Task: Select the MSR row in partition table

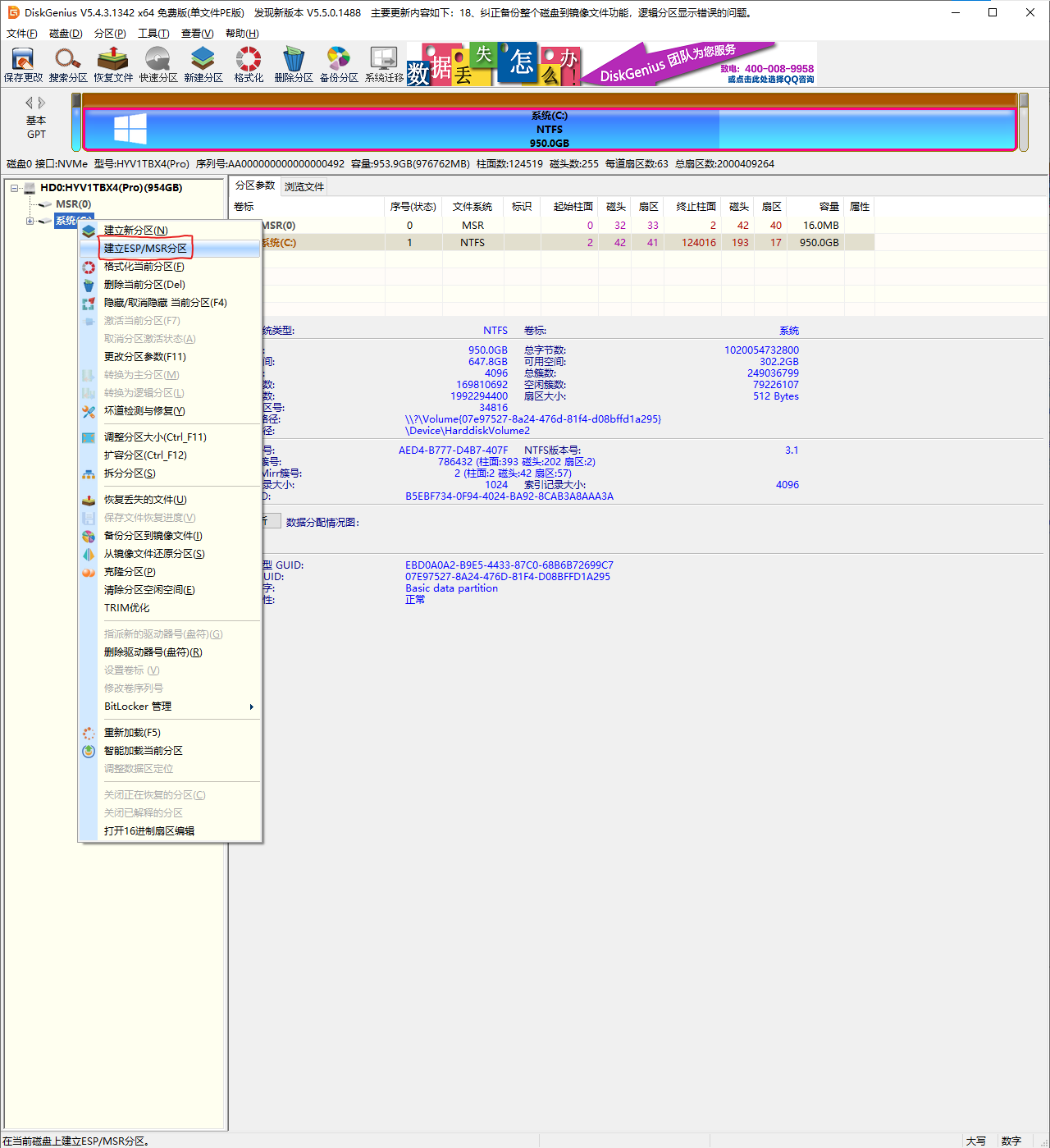Action: (551, 226)
